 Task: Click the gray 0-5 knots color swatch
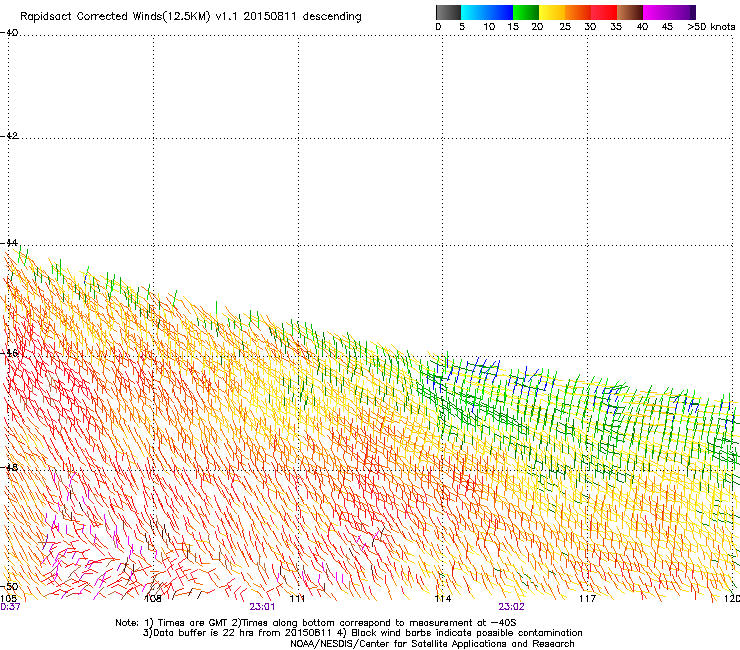[448, 12]
